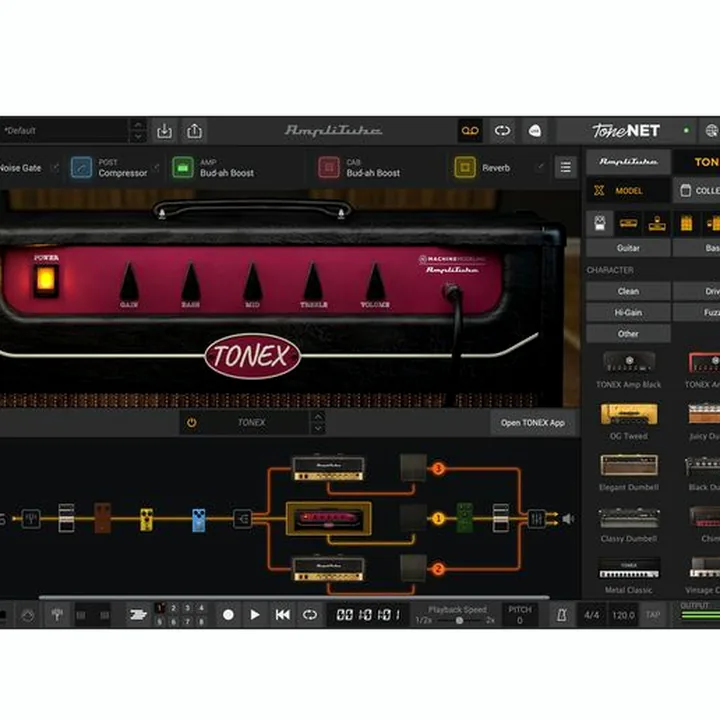Toggle the amp POWER switch
Viewport: 720px width, 720px height.
click(45, 279)
